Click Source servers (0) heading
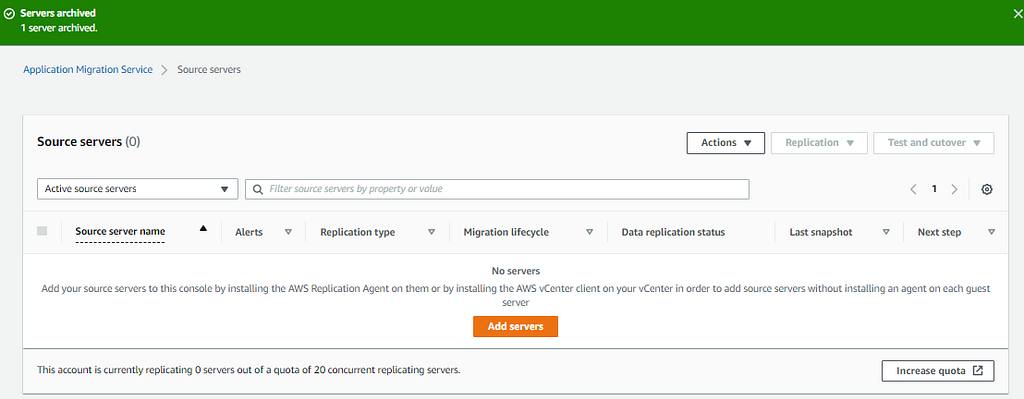The height and width of the screenshot is (399, 1024). [89, 142]
